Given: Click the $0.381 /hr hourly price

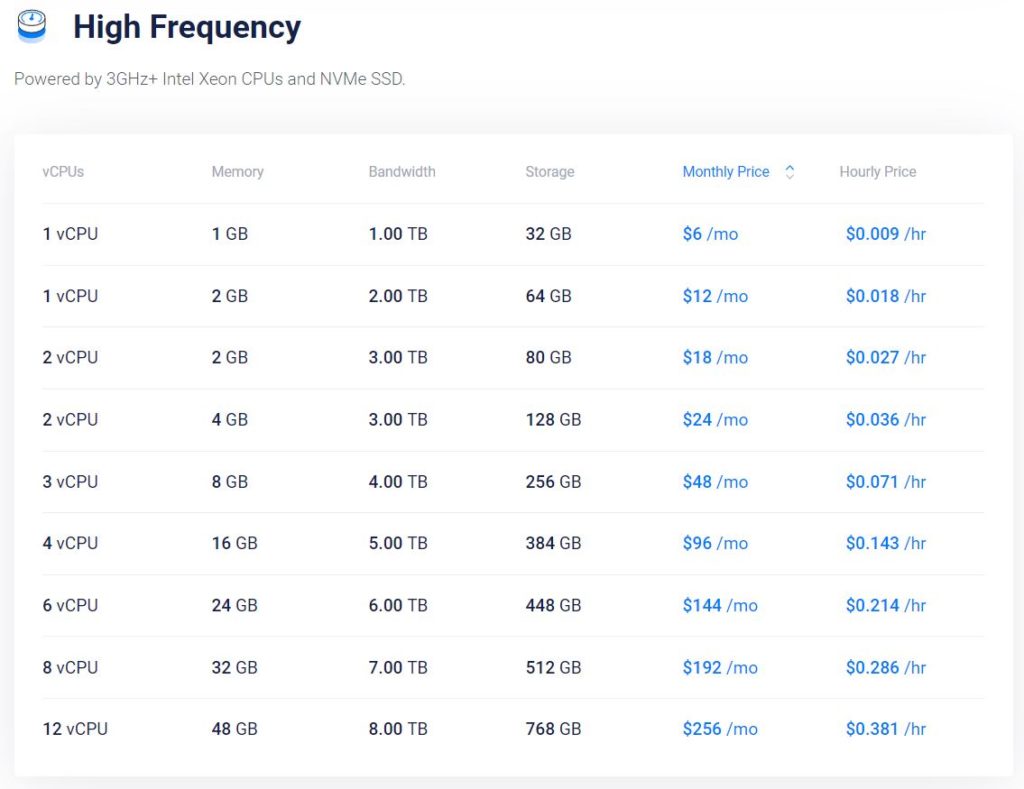Looking at the screenshot, I should click(x=886, y=728).
